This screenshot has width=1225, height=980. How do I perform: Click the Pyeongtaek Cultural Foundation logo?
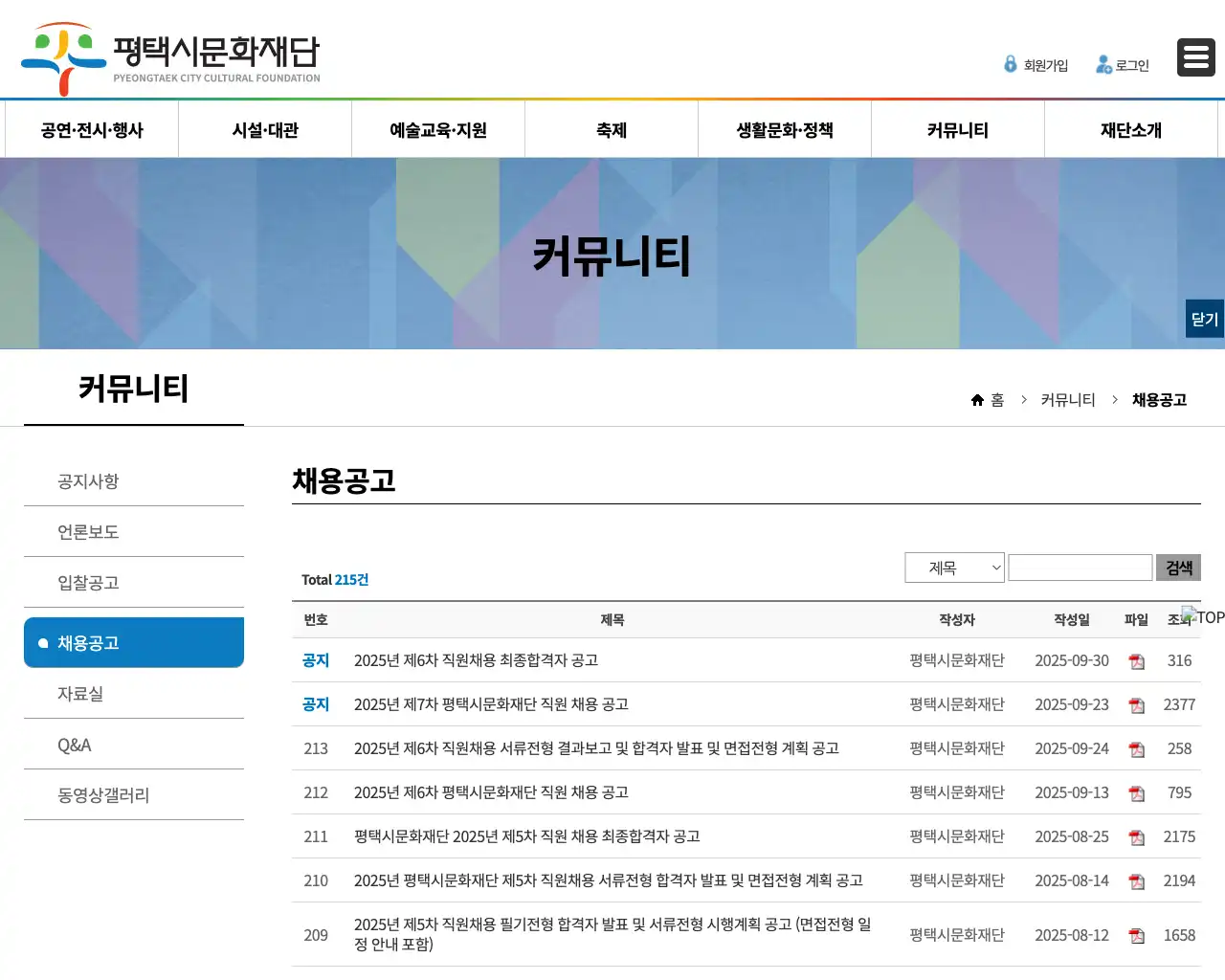click(x=171, y=58)
